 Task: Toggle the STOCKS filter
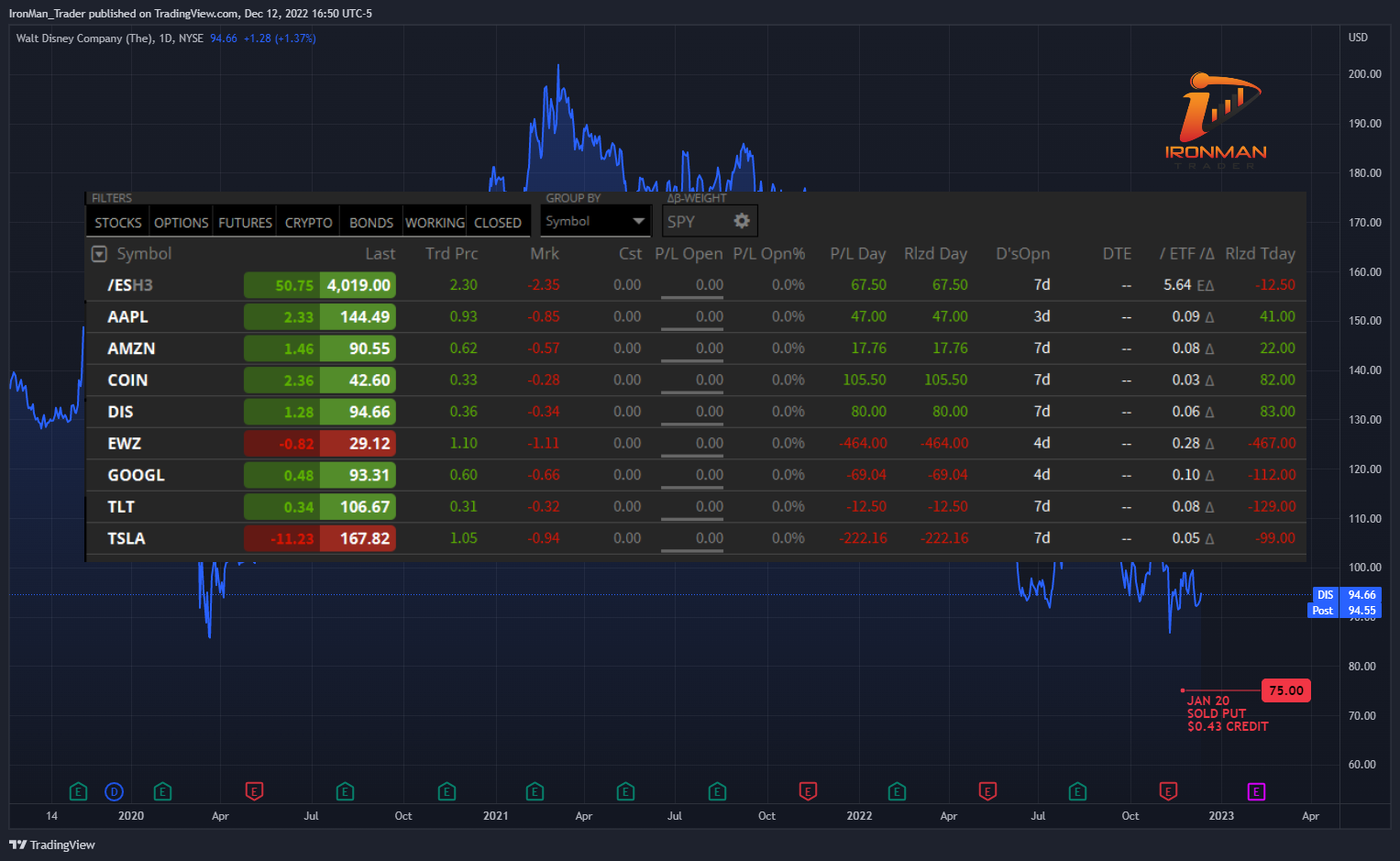point(118,223)
